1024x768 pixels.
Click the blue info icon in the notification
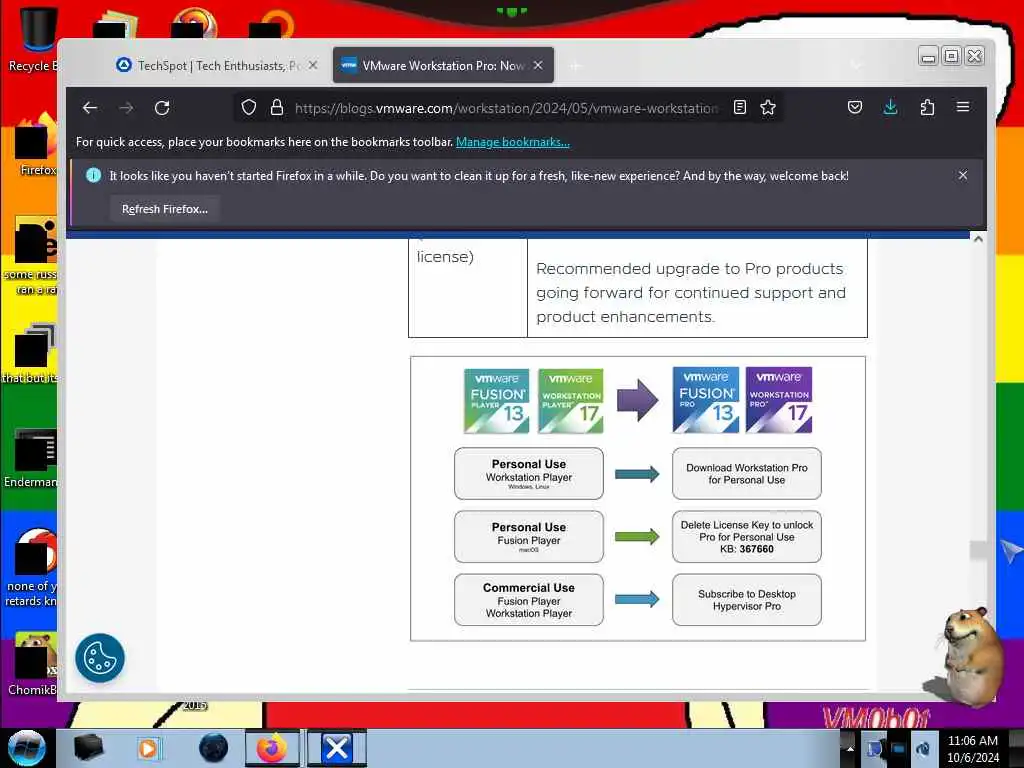coord(93,175)
